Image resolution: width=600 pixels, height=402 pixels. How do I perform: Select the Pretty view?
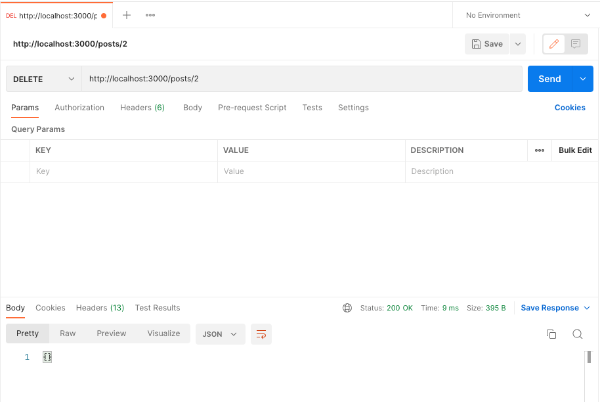click(27, 334)
